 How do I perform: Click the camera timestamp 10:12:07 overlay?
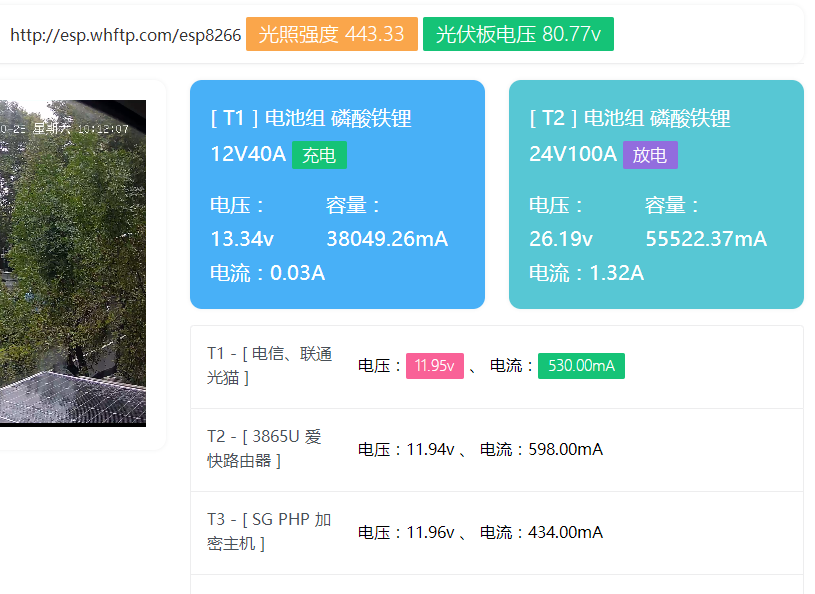103,129
